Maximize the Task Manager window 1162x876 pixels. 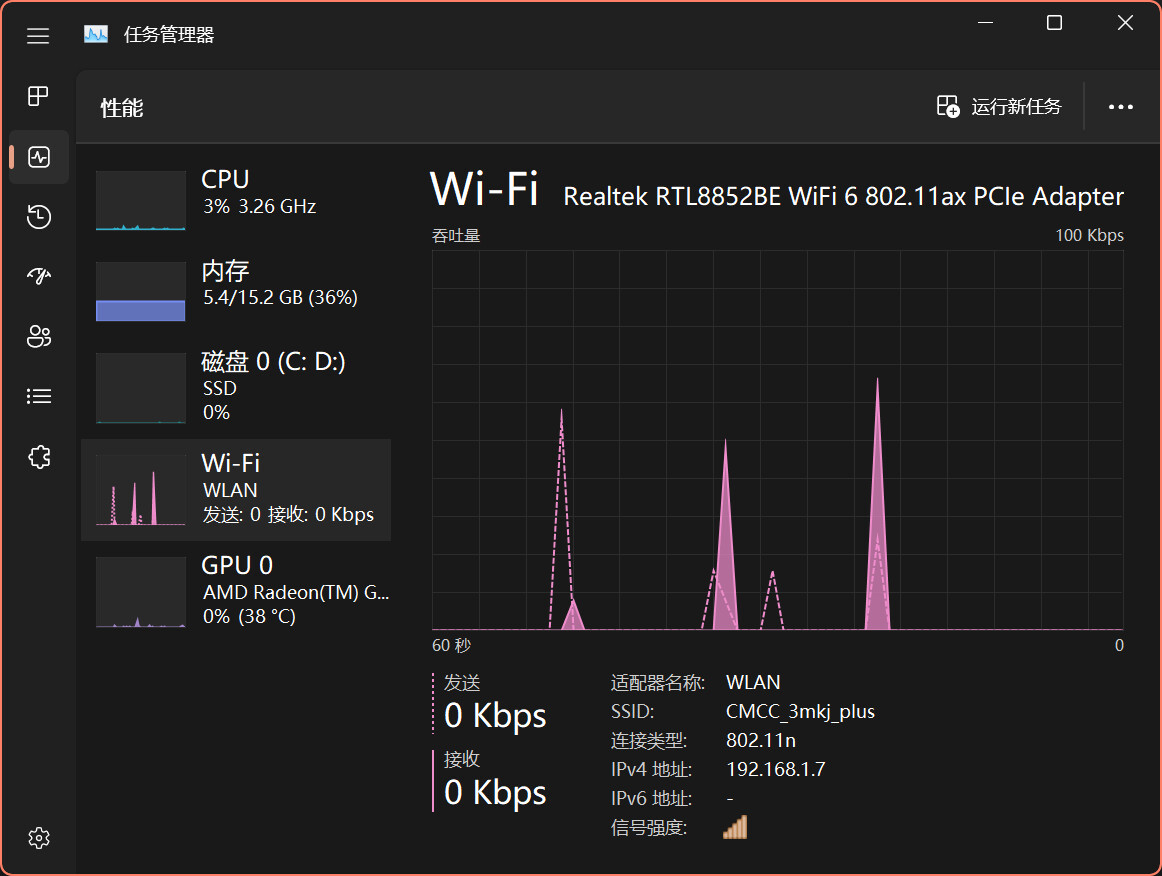click(x=1054, y=23)
